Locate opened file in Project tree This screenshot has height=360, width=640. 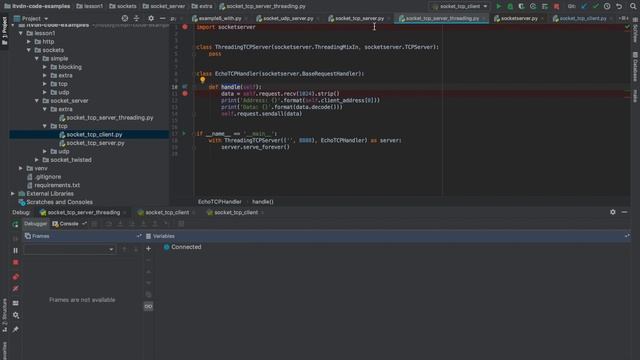(x=125, y=18)
